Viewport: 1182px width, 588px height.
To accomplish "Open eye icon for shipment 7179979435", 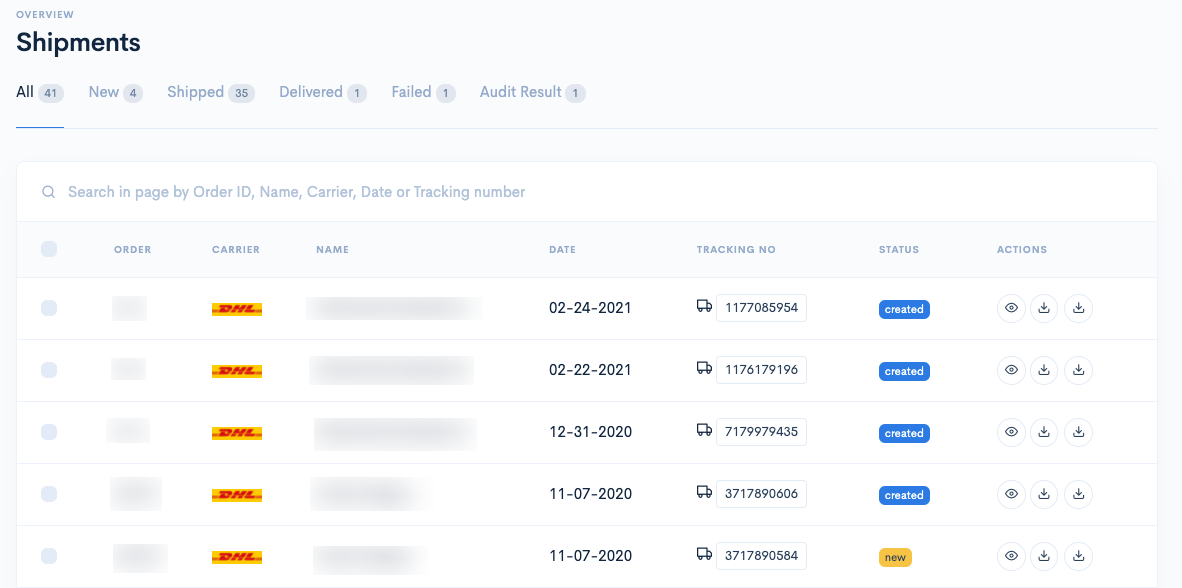I will coord(1012,432).
